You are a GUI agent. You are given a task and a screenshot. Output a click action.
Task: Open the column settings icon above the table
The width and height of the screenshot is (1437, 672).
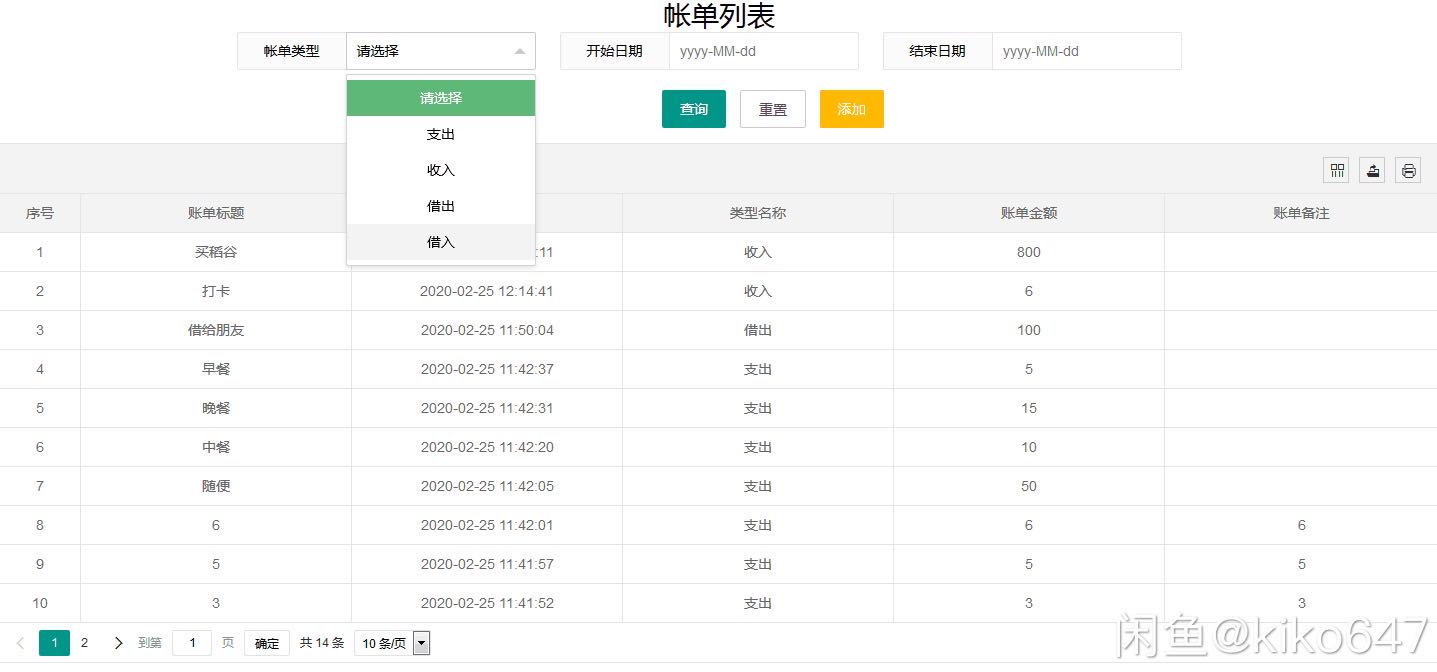[1336, 170]
